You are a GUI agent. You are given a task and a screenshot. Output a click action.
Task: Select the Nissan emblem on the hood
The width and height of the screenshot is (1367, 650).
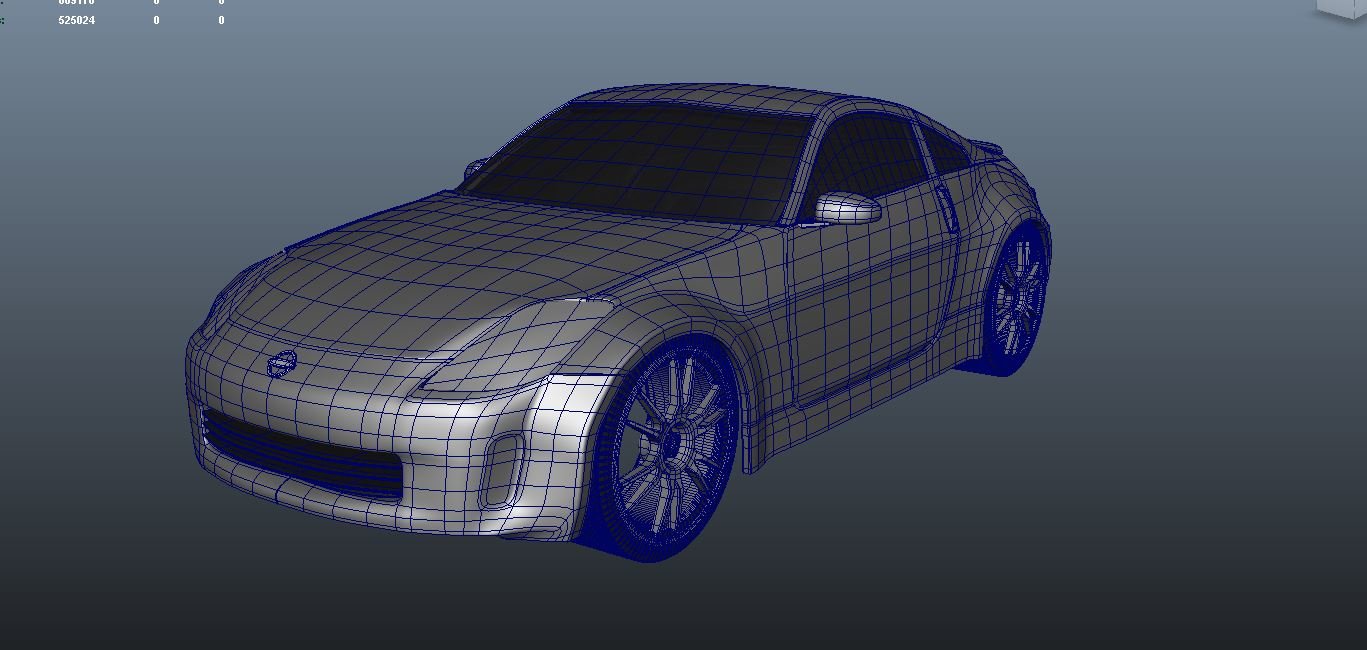[282, 364]
